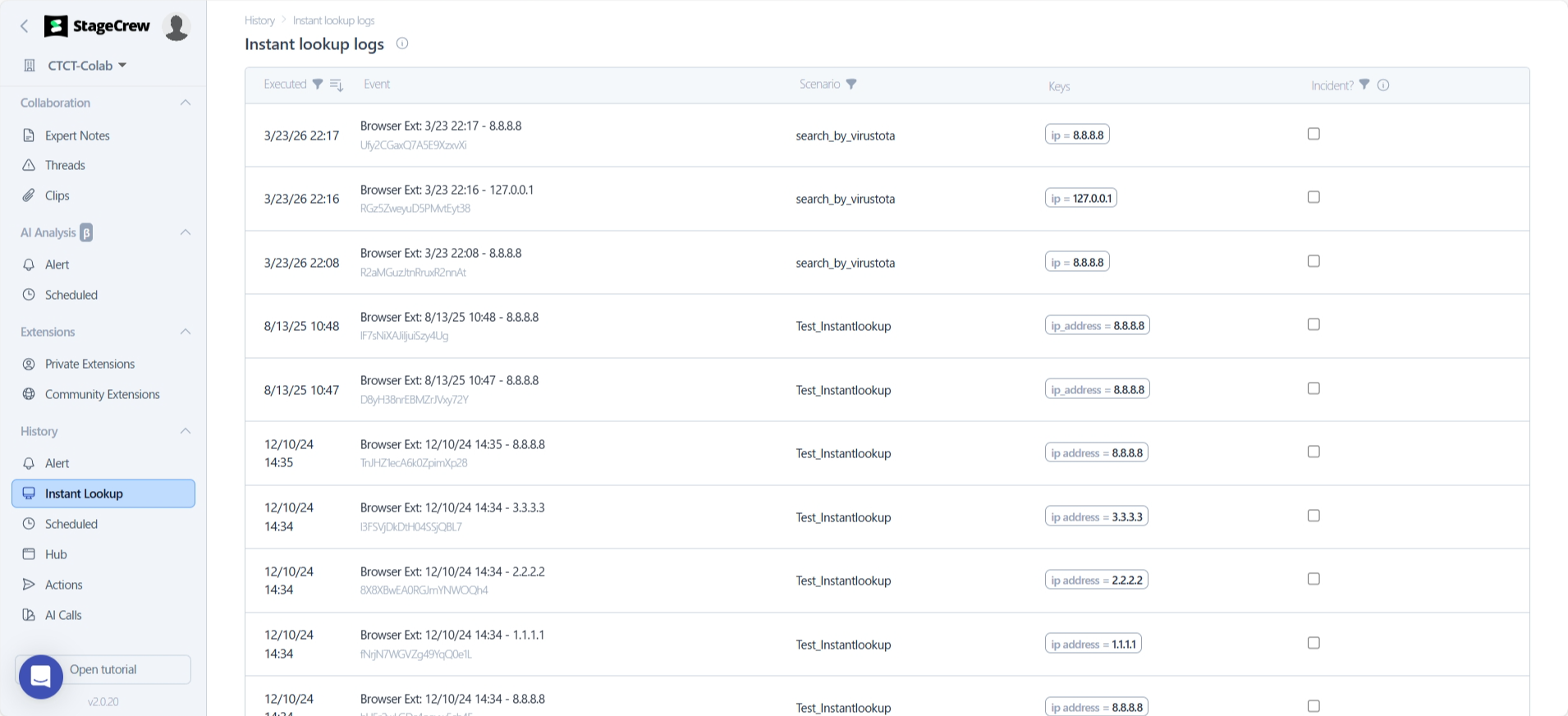
Task: Click info icon beside Instant lookup logs title
Action: click(402, 44)
